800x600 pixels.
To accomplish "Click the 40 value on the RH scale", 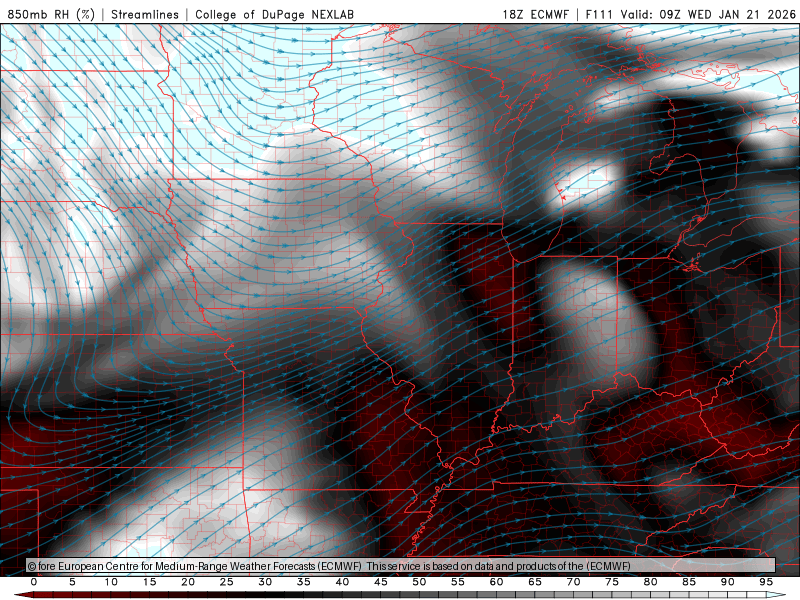I will (342, 582).
